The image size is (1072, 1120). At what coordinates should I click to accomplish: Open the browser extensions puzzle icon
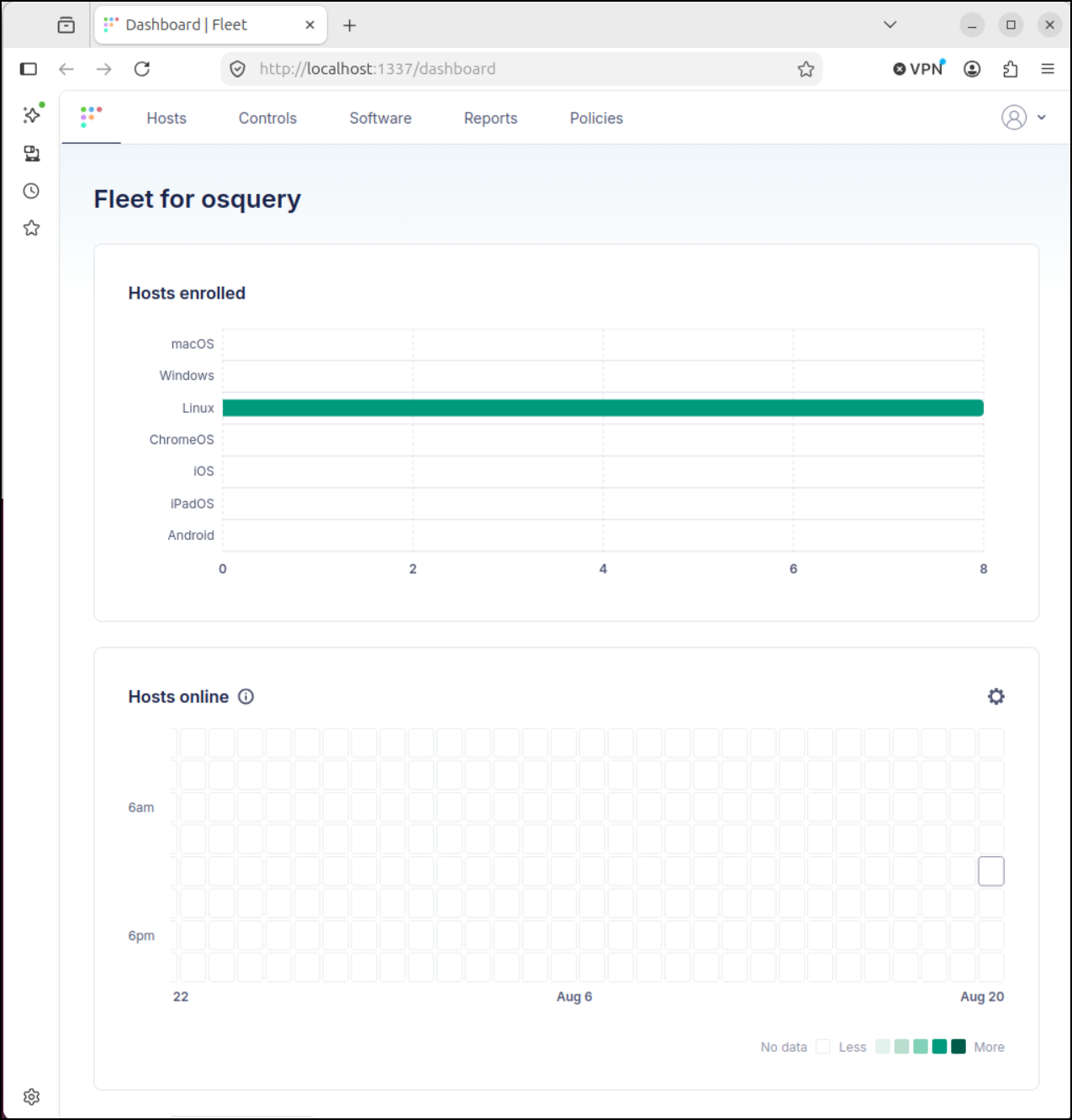click(1010, 69)
